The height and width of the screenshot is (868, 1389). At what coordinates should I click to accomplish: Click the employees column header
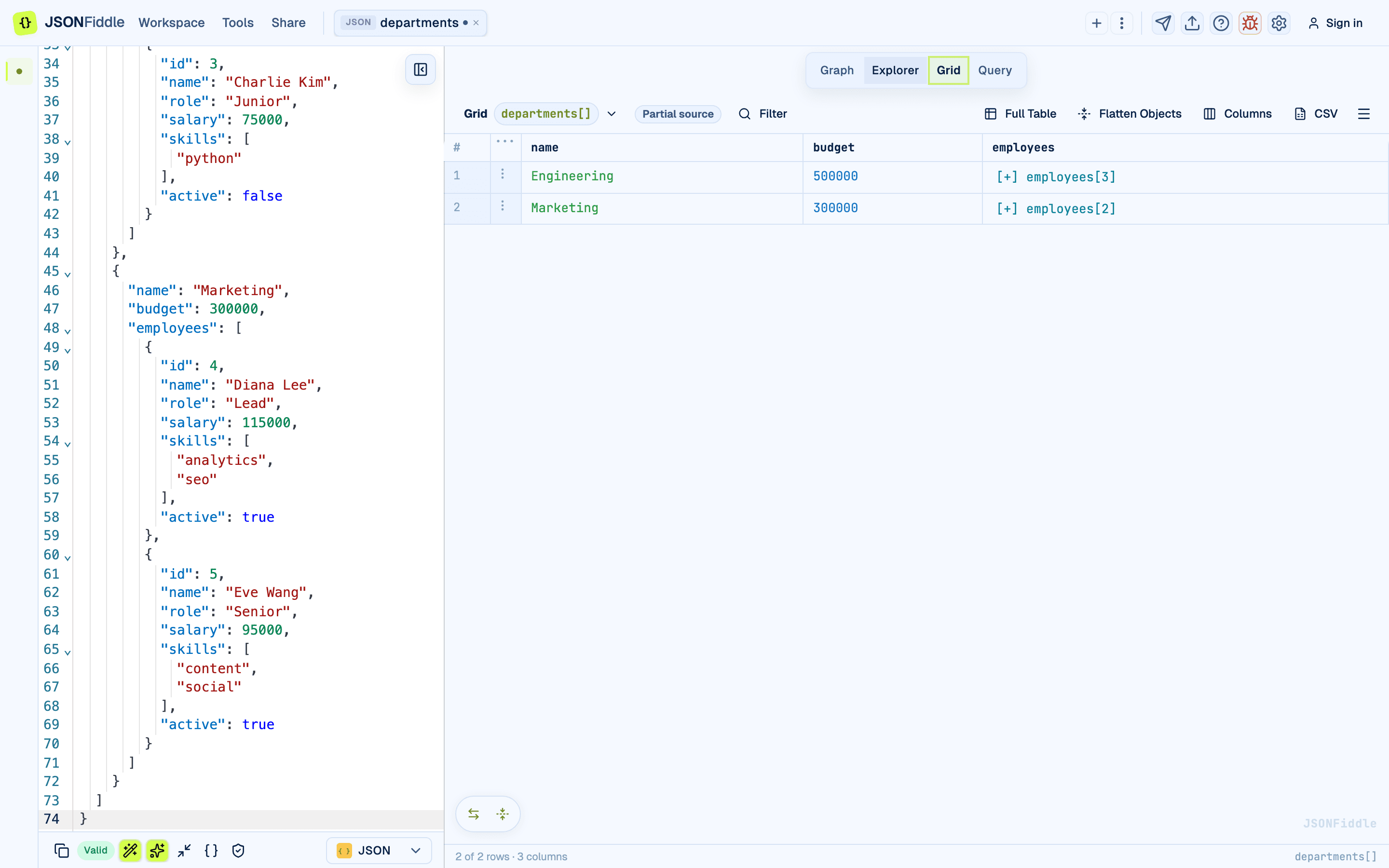pyautogui.click(x=1185, y=148)
